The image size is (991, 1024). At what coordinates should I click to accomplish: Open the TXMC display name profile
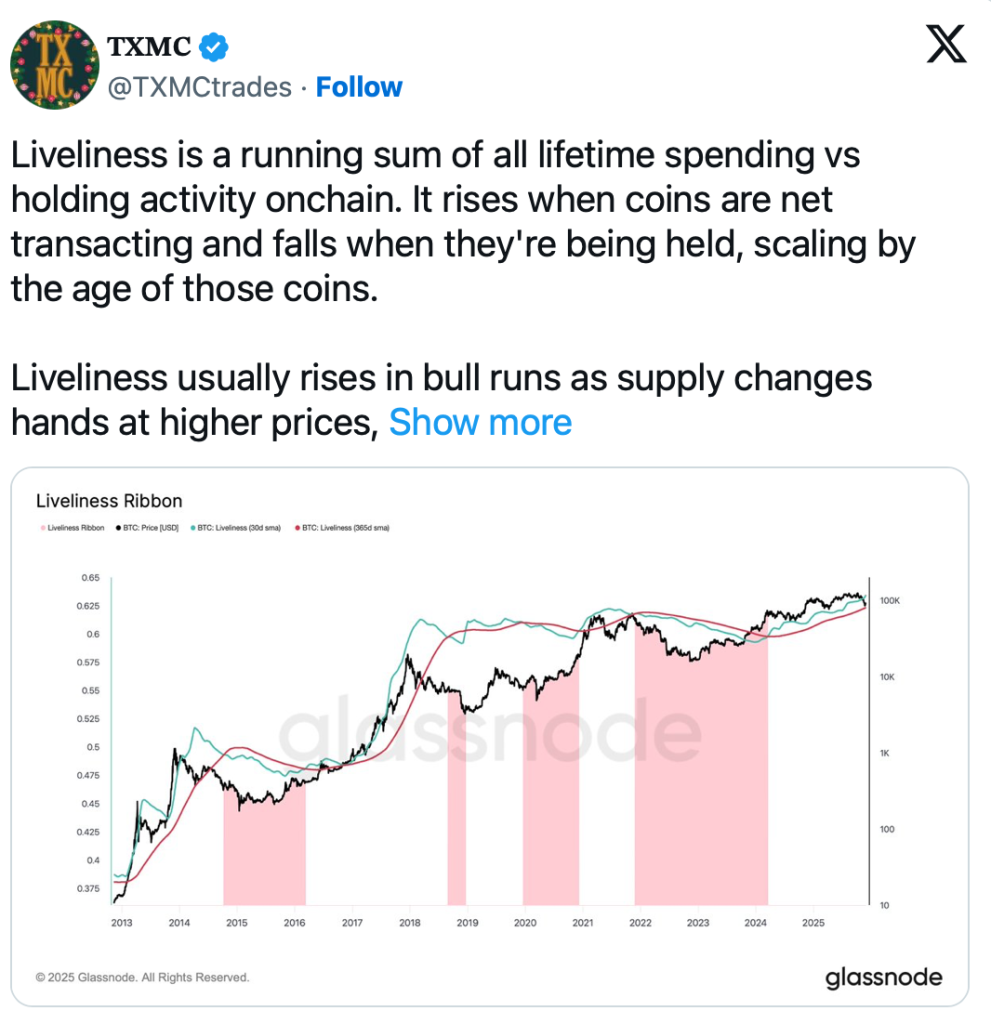coord(148,45)
